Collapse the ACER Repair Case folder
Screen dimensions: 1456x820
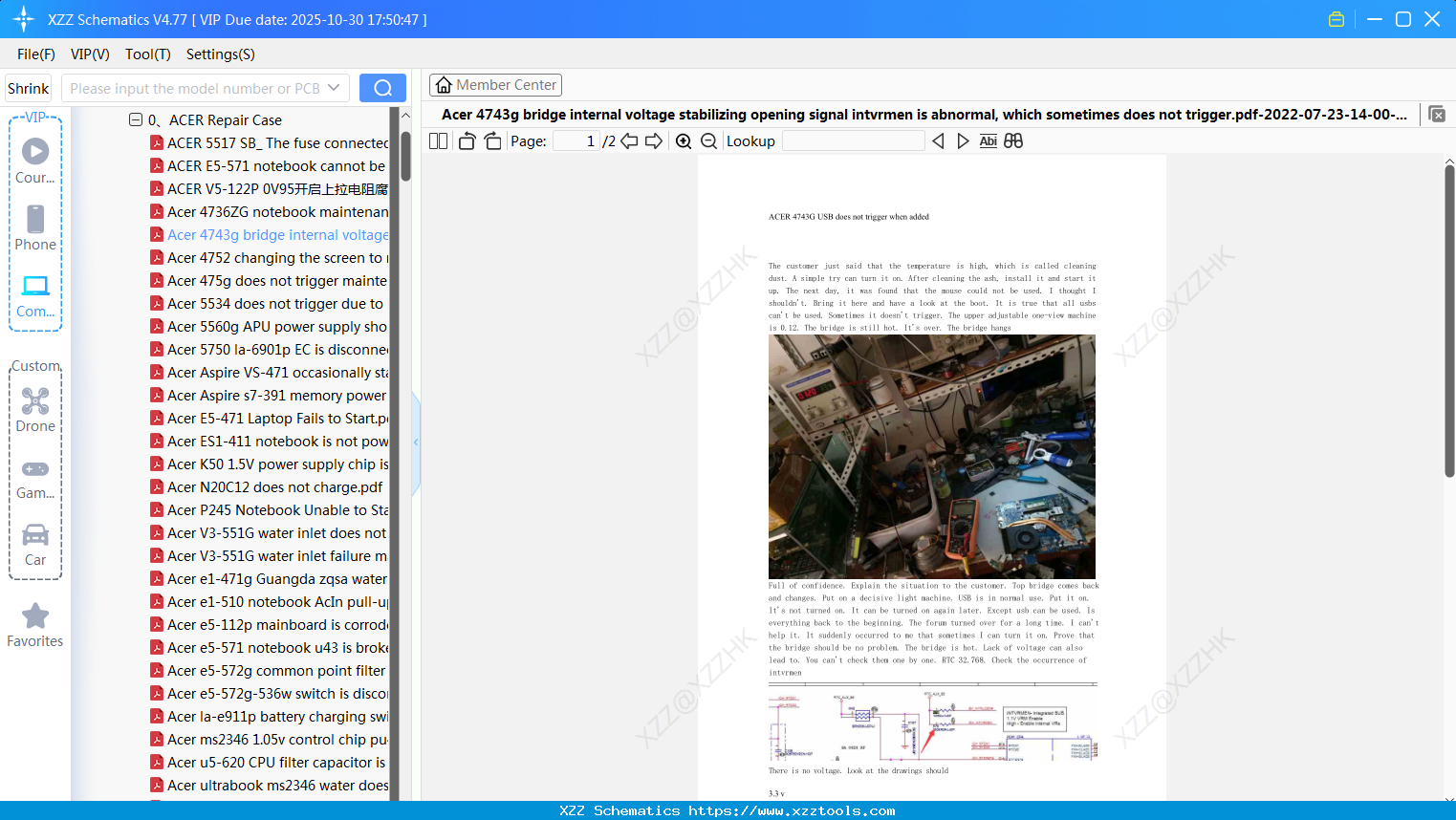coord(136,119)
